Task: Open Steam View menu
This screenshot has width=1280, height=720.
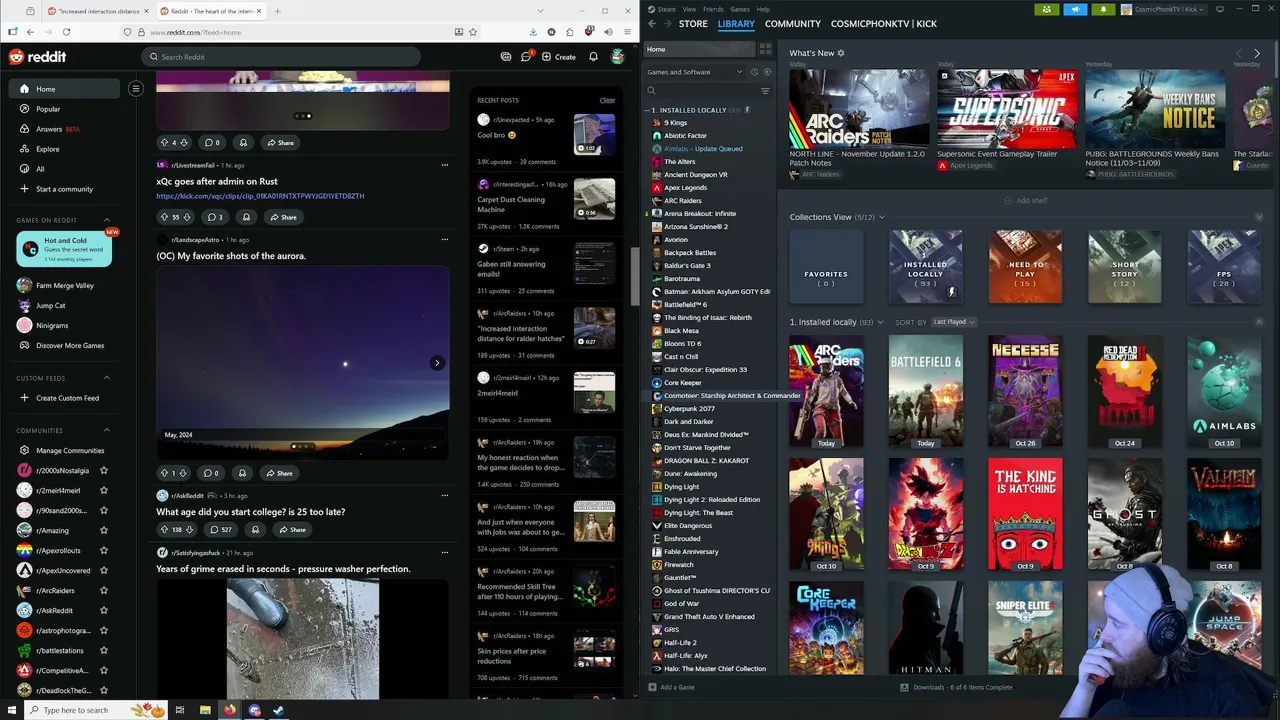Action: pos(689,9)
